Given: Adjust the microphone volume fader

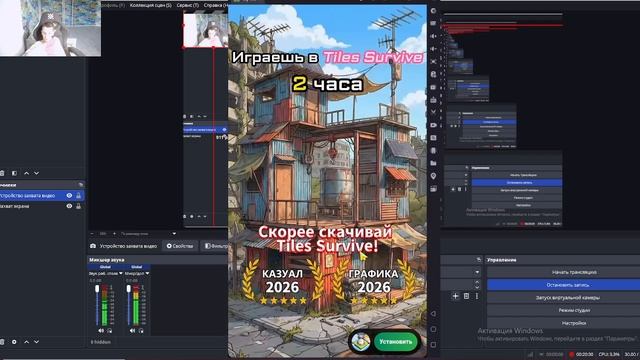Looking at the screenshot, I should tap(129, 289).
